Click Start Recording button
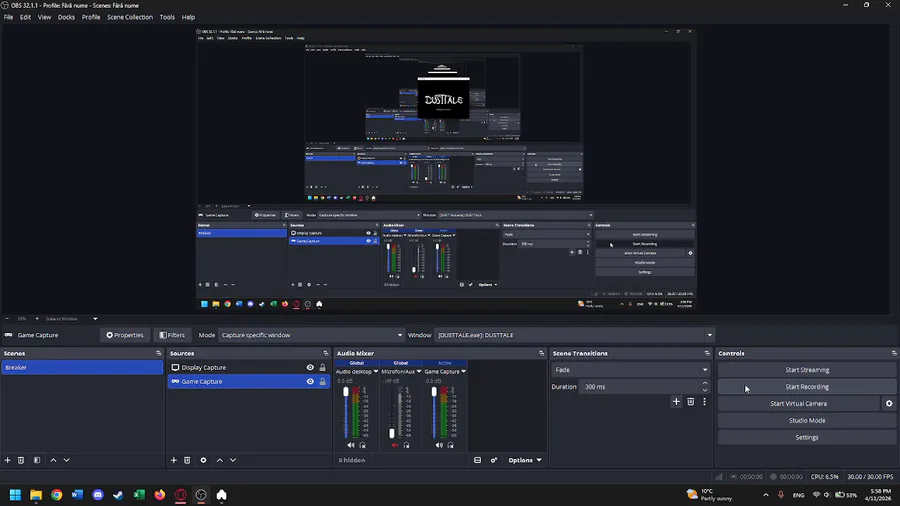900x506 pixels. click(x=807, y=387)
